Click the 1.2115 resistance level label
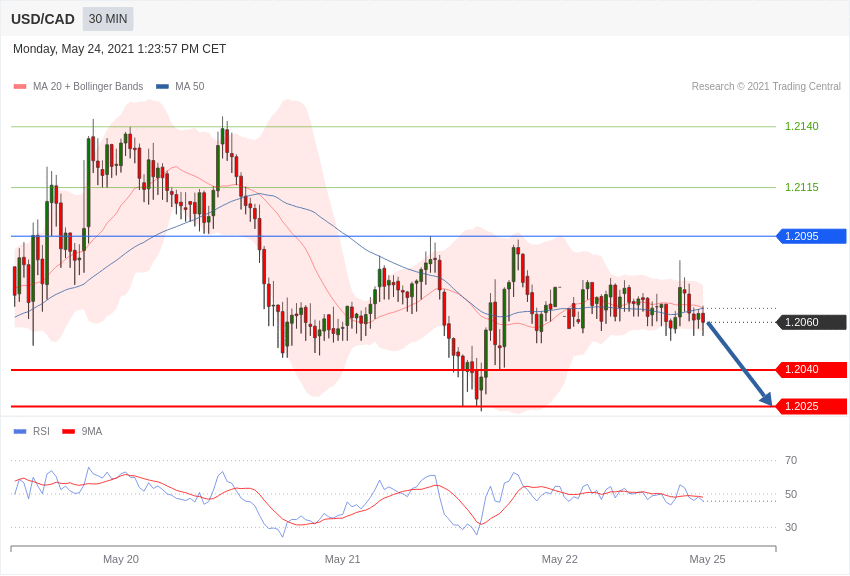The image size is (850, 576). (x=802, y=187)
